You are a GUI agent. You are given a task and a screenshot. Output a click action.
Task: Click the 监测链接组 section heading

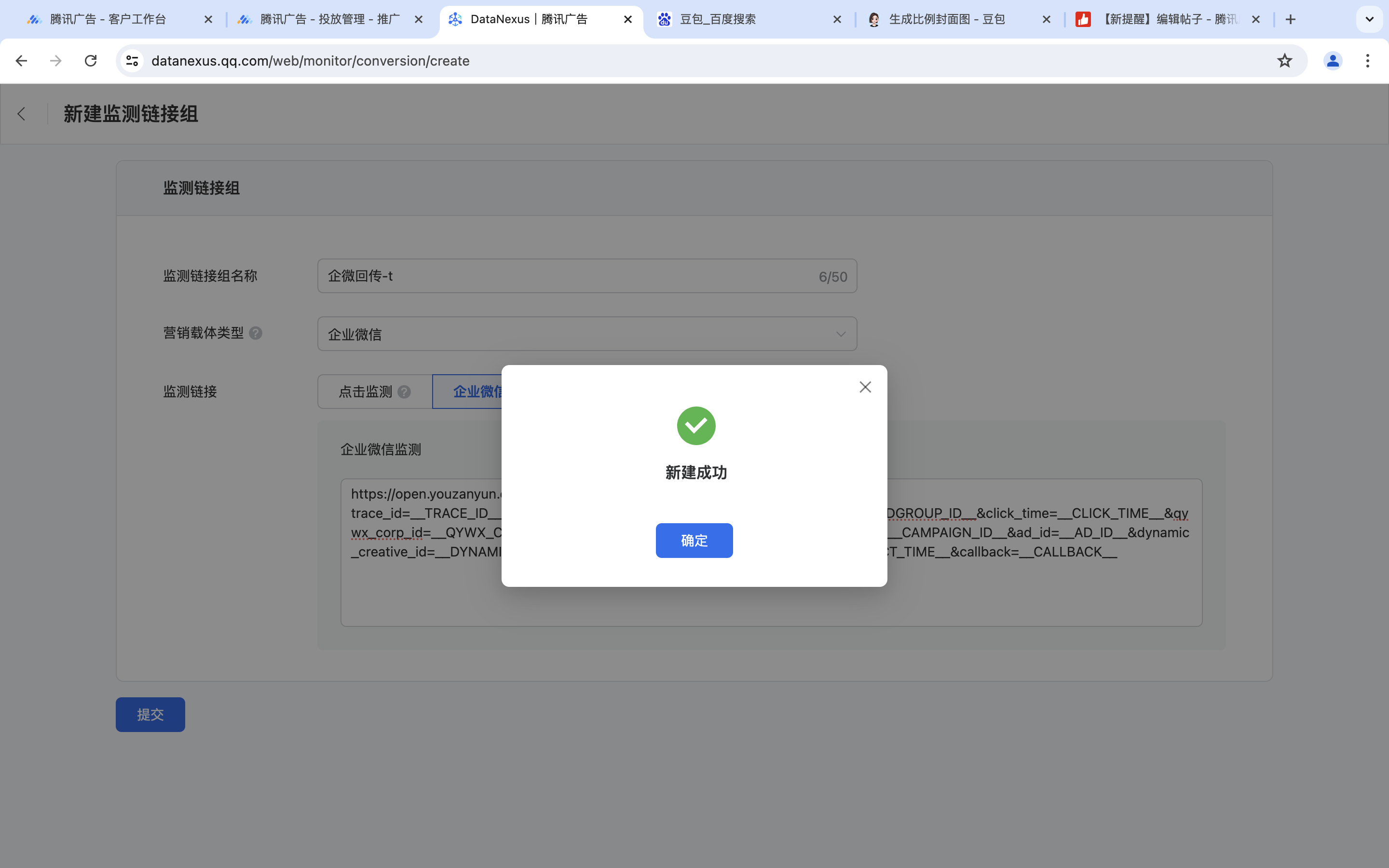[x=202, y=188]
